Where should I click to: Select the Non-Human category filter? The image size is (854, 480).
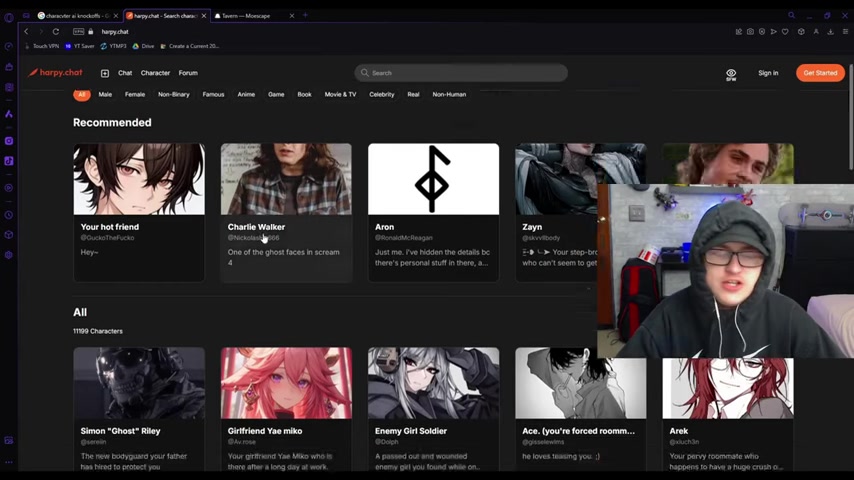click(449, 94)
